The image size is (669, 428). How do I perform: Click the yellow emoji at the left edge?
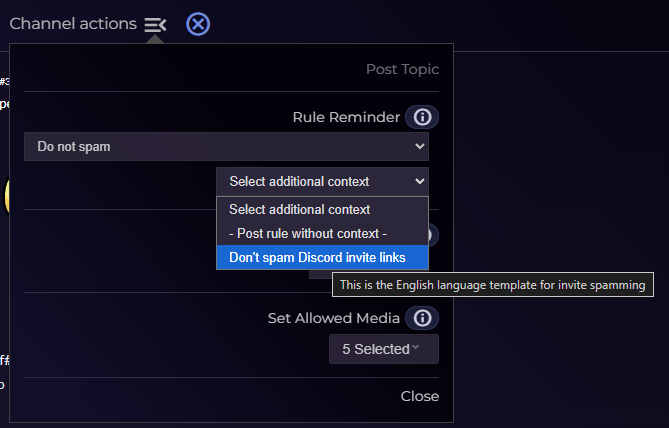coord(5,196)
